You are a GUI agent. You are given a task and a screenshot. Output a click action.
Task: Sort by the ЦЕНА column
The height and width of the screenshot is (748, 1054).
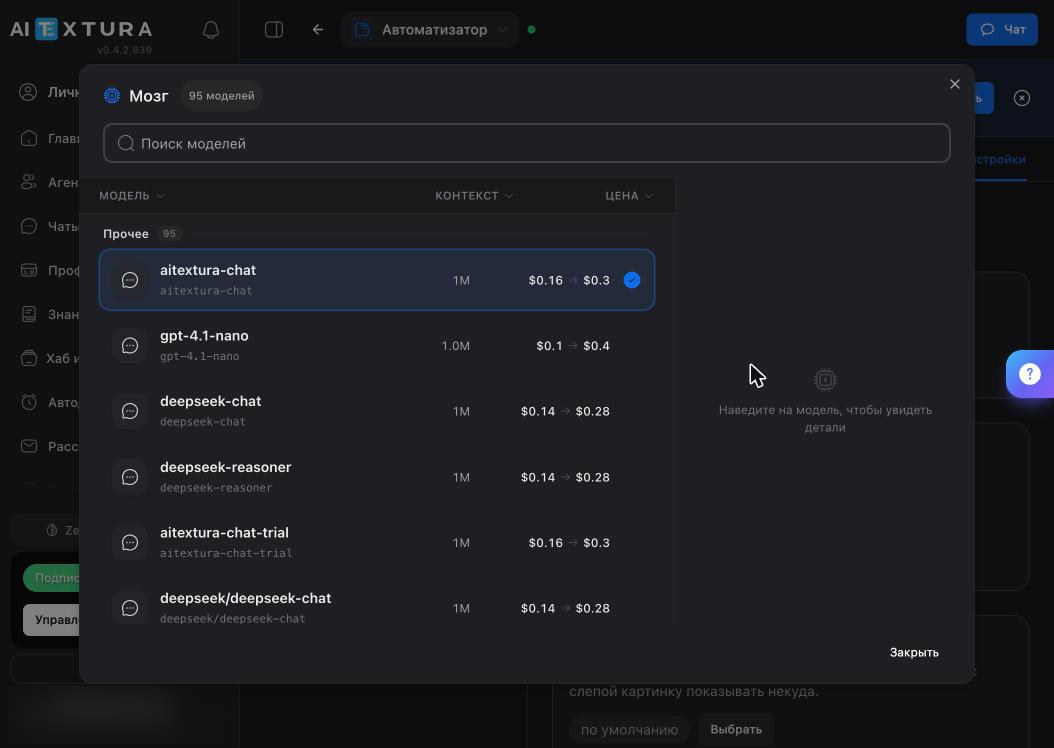point(629,196)
